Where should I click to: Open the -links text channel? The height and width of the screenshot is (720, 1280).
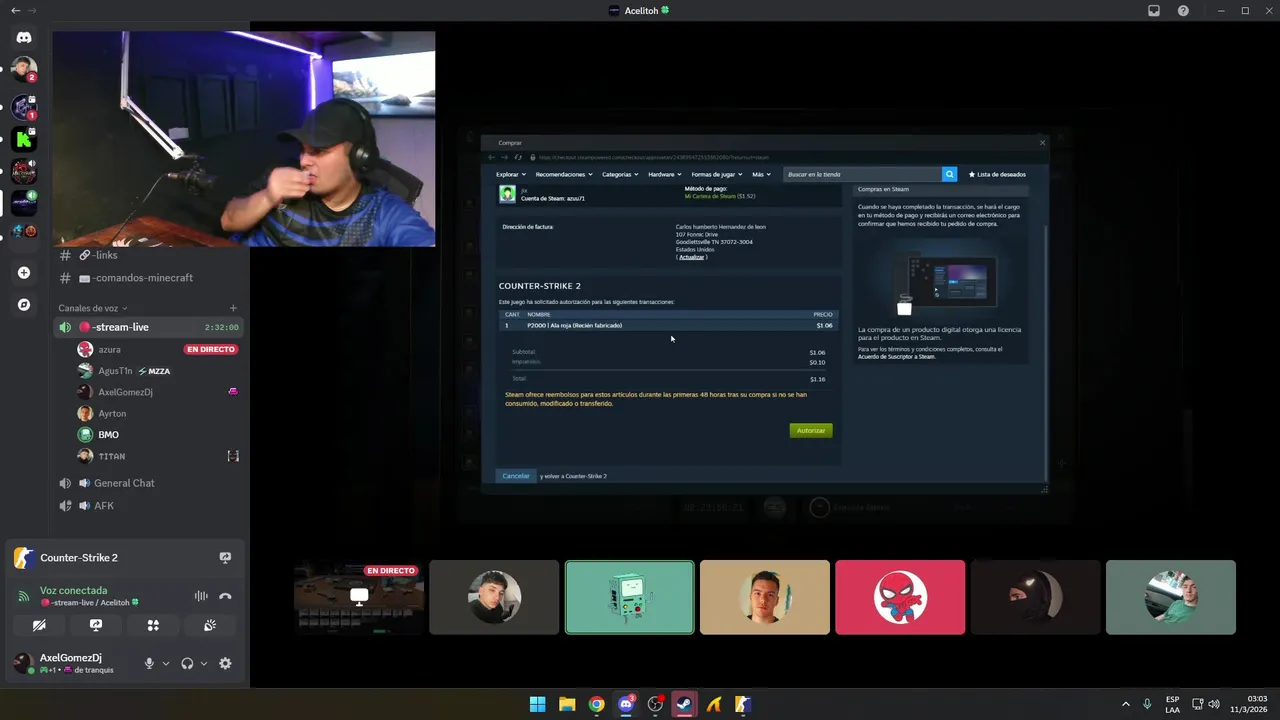pos(148,255)
